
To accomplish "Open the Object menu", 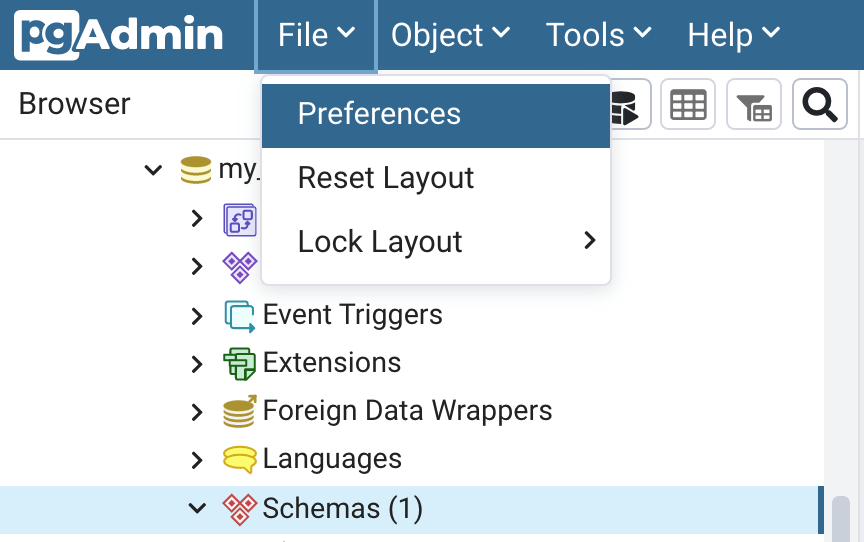I will pos(450,35).
